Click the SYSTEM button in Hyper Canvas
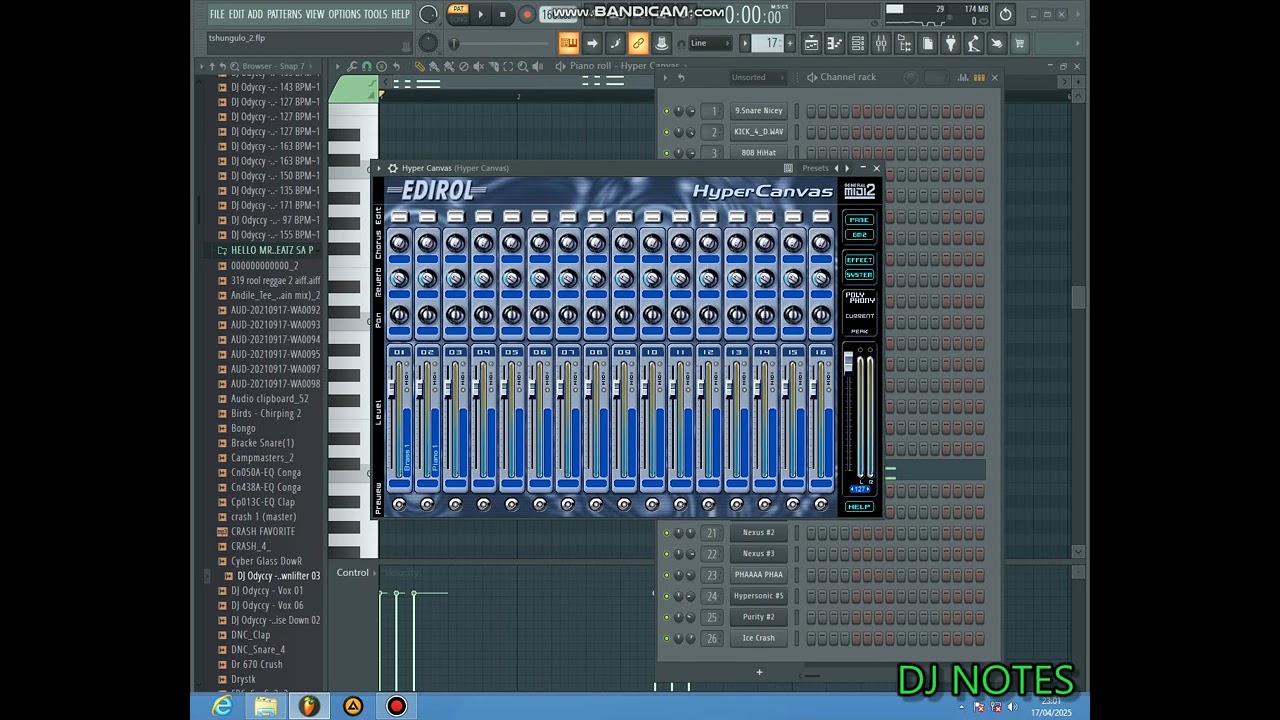 [859, 274]
